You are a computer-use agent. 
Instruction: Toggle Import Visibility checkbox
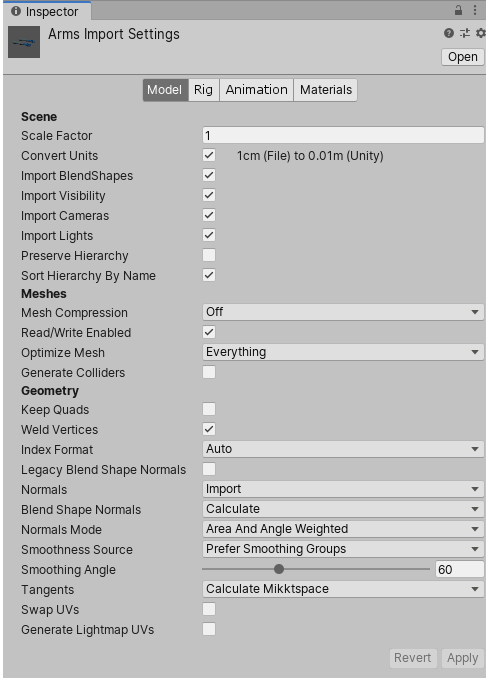[209, 195]
